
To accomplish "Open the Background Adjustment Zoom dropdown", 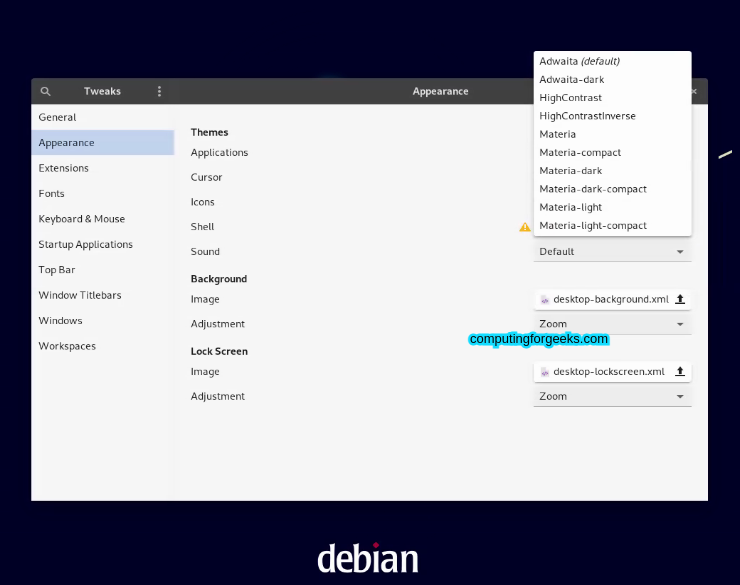I will (x=613, y=324).
